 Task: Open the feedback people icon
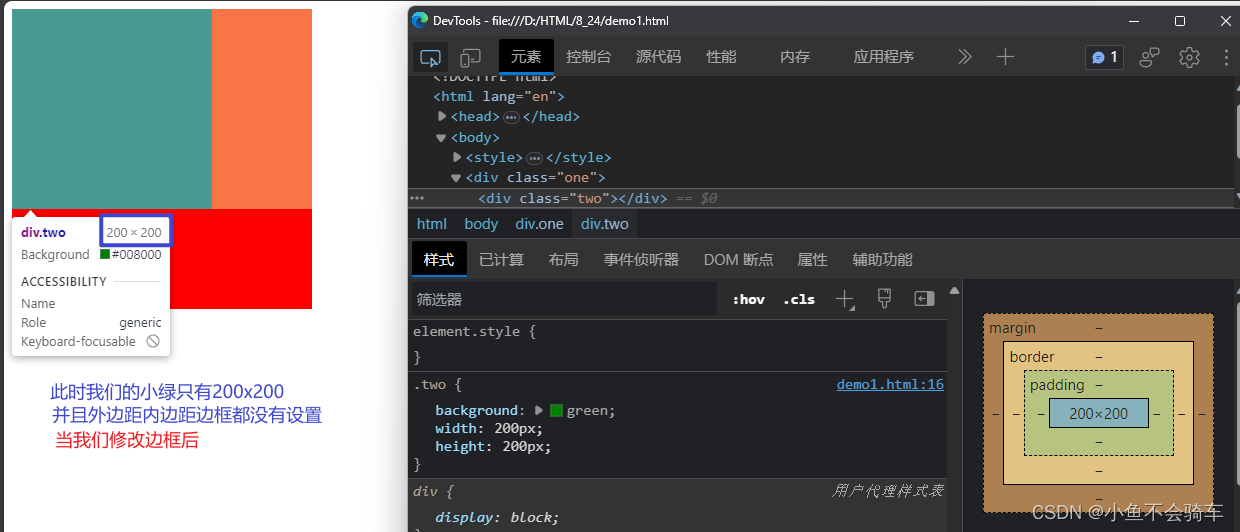point(1150,57)
